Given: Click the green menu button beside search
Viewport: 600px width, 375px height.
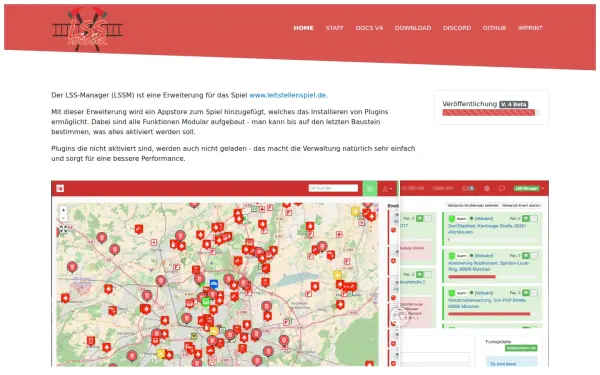Looking at the screenshot, I should point(370,188).
